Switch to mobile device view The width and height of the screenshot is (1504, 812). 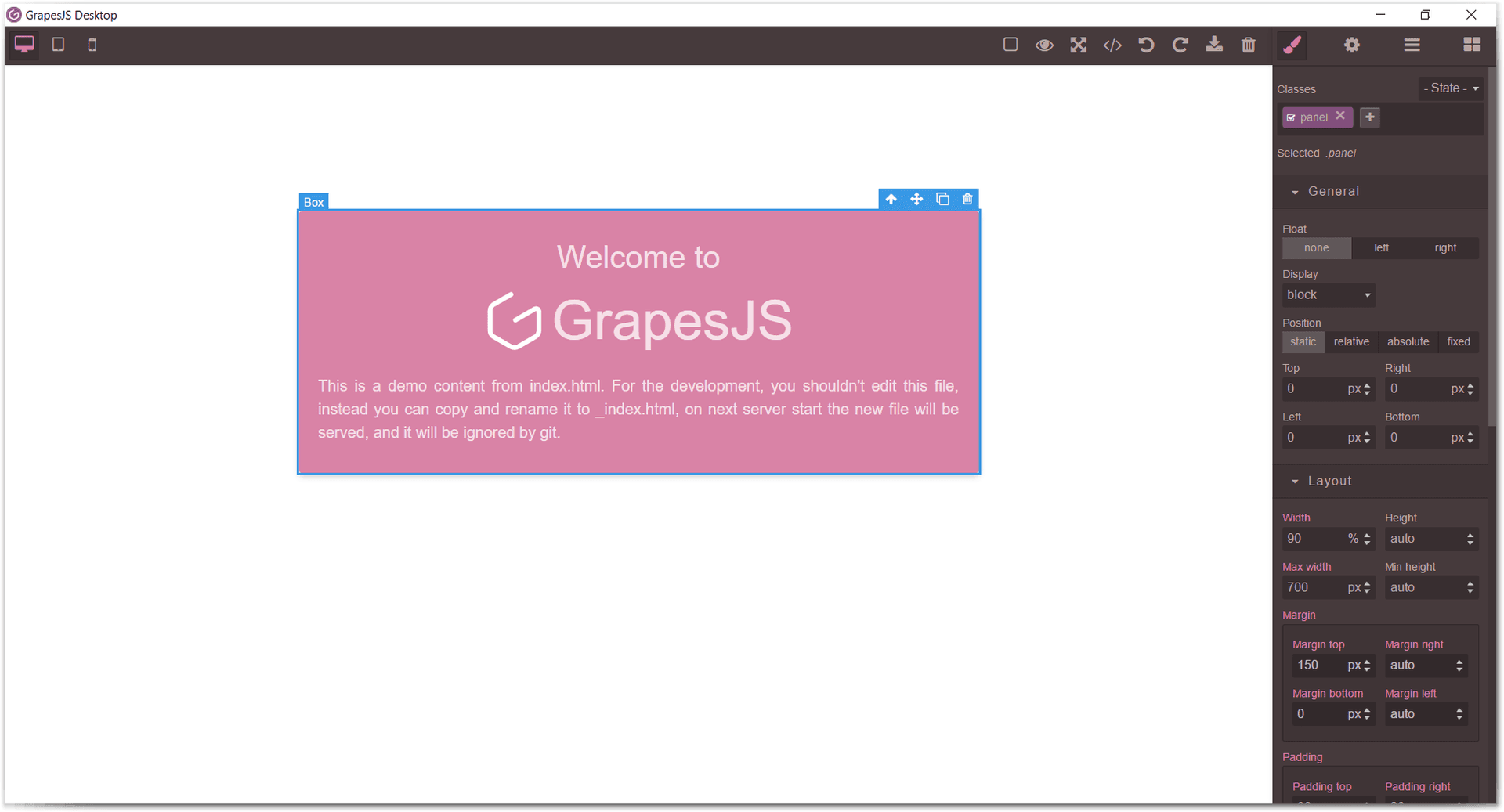coord(92,45)
